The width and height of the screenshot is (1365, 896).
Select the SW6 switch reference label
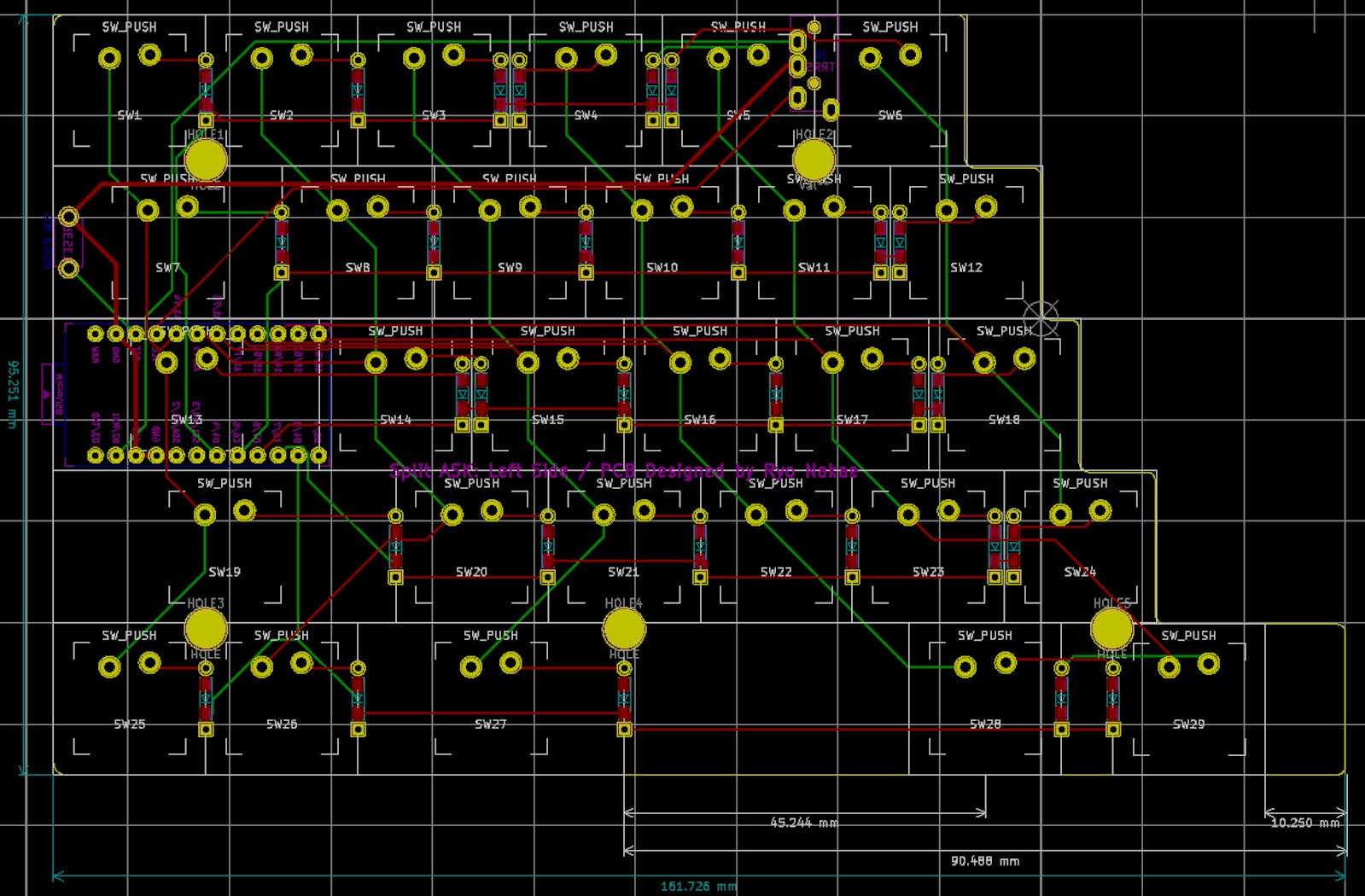tap(890, 115)
